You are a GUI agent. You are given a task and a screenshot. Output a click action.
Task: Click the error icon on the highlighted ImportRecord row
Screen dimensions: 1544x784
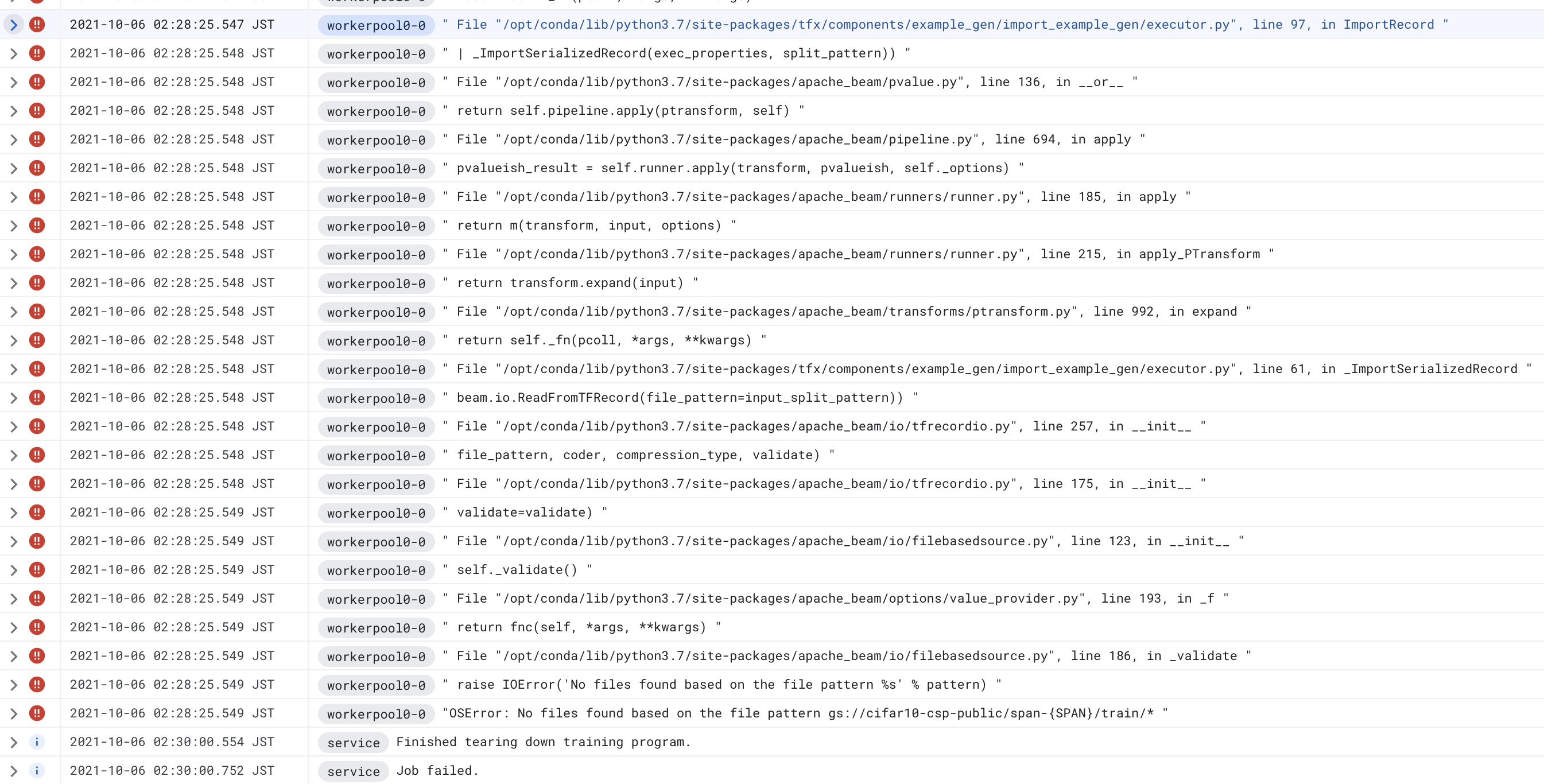pyautogui.click(x=38, y=25)
